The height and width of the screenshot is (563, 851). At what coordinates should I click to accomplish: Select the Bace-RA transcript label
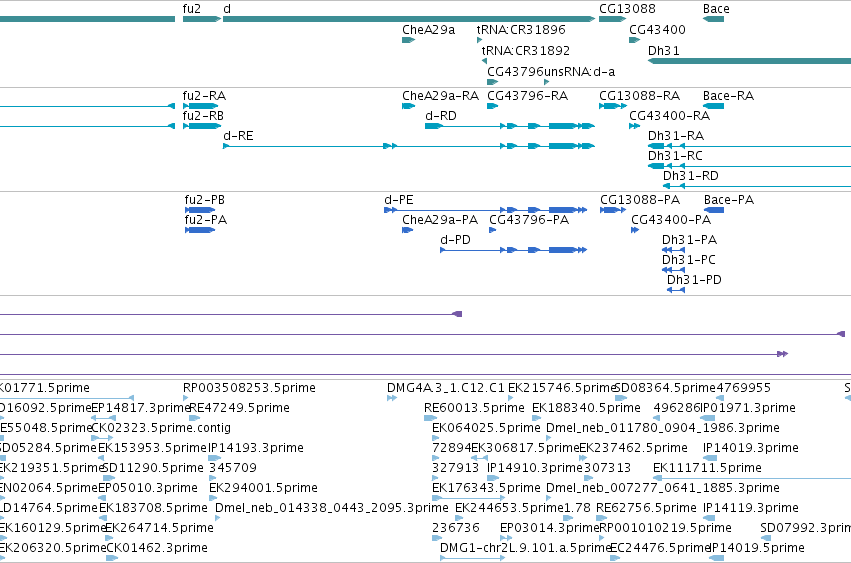pos(728,96)
